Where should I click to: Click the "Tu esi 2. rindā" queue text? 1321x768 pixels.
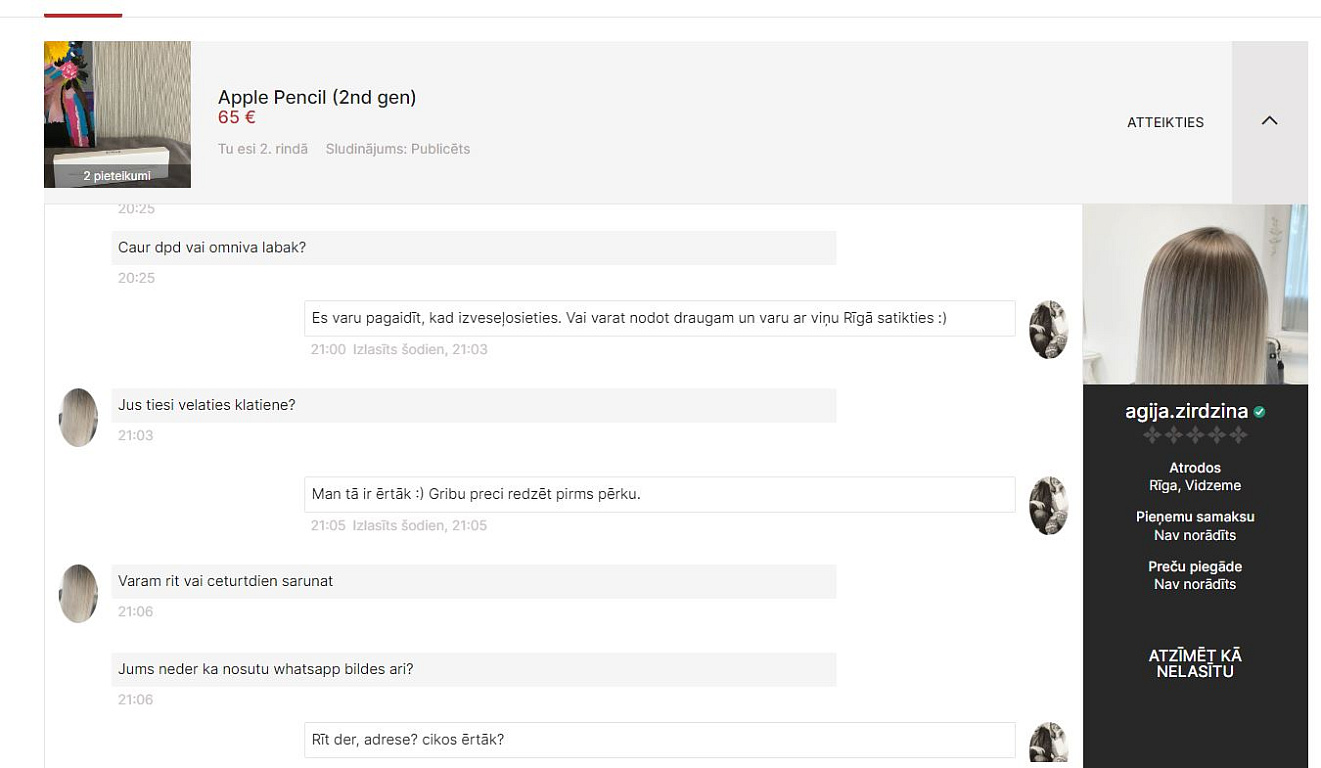(x=263, y=149)
